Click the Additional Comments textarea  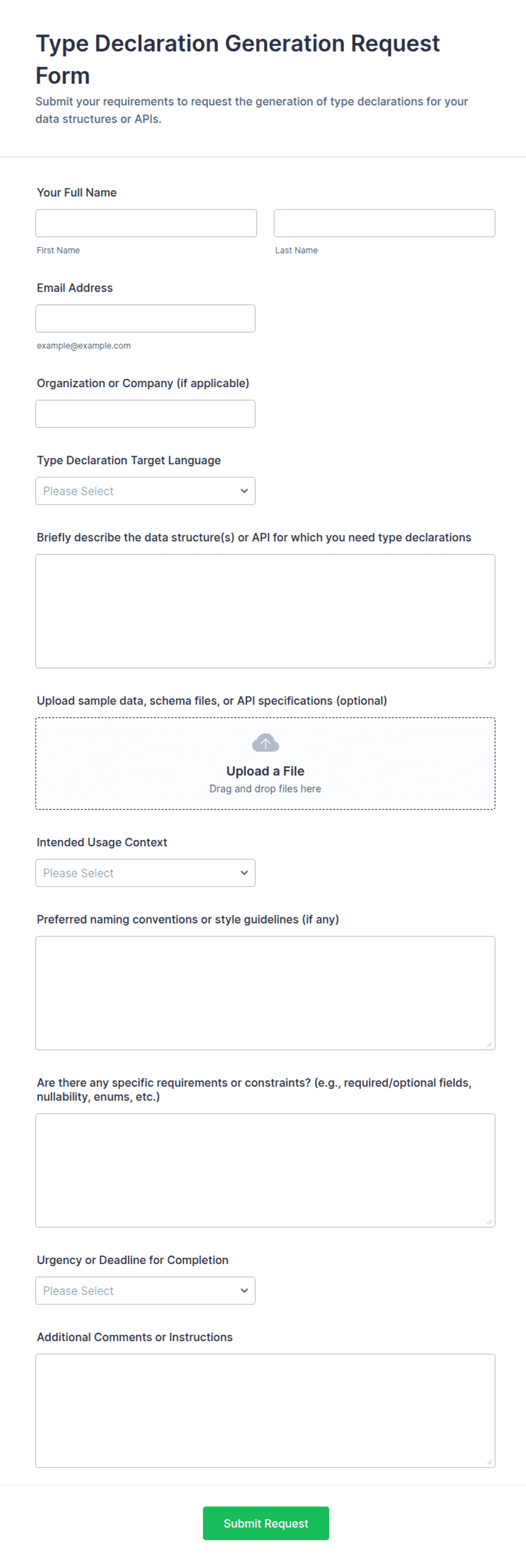(x=265, y=1410)
